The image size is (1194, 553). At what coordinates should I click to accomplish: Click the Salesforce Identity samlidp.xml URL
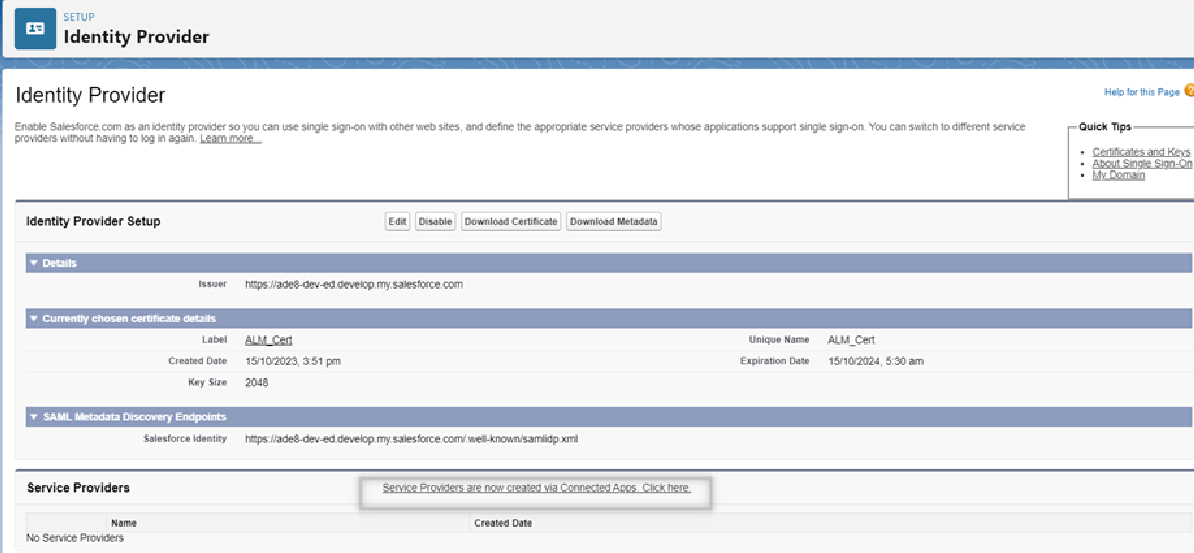pos(411,439)
